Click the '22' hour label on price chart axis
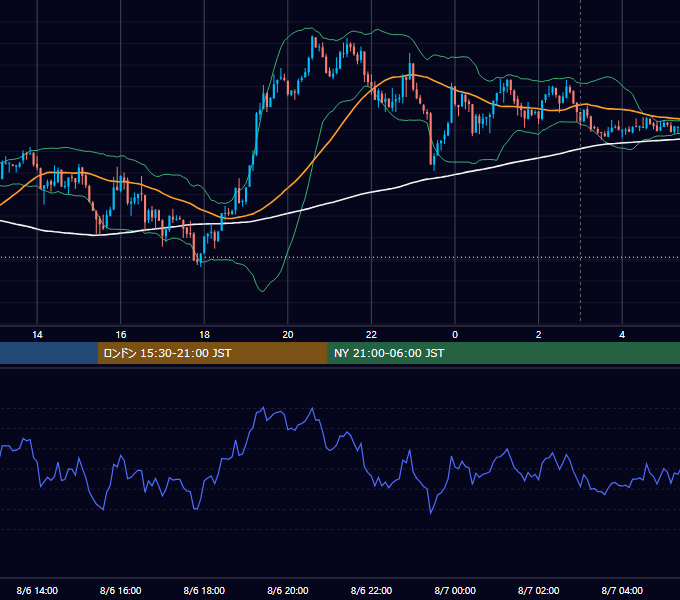This screenshot has width=680, height=600. click(371, 335)
